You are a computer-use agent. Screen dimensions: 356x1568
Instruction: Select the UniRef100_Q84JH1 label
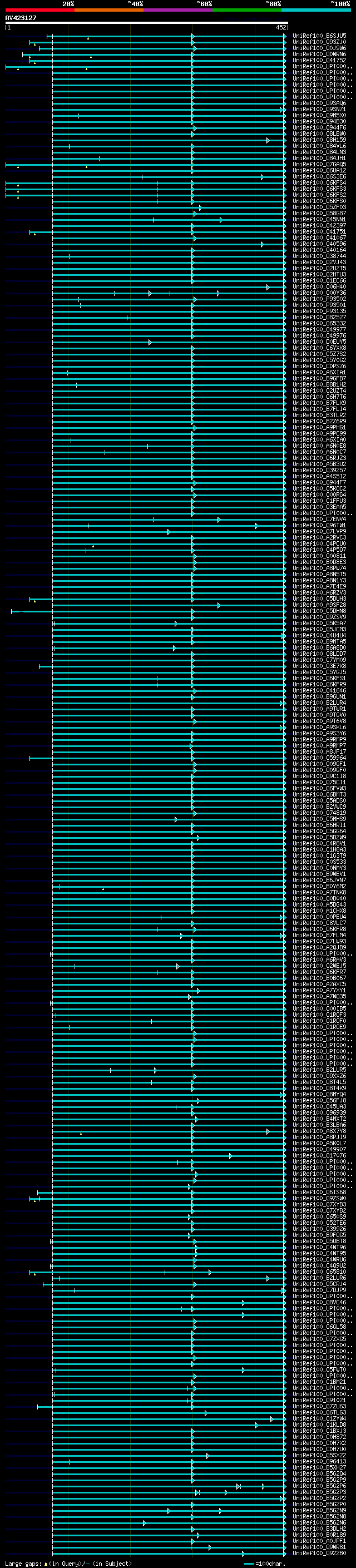(x=319, y=159)
